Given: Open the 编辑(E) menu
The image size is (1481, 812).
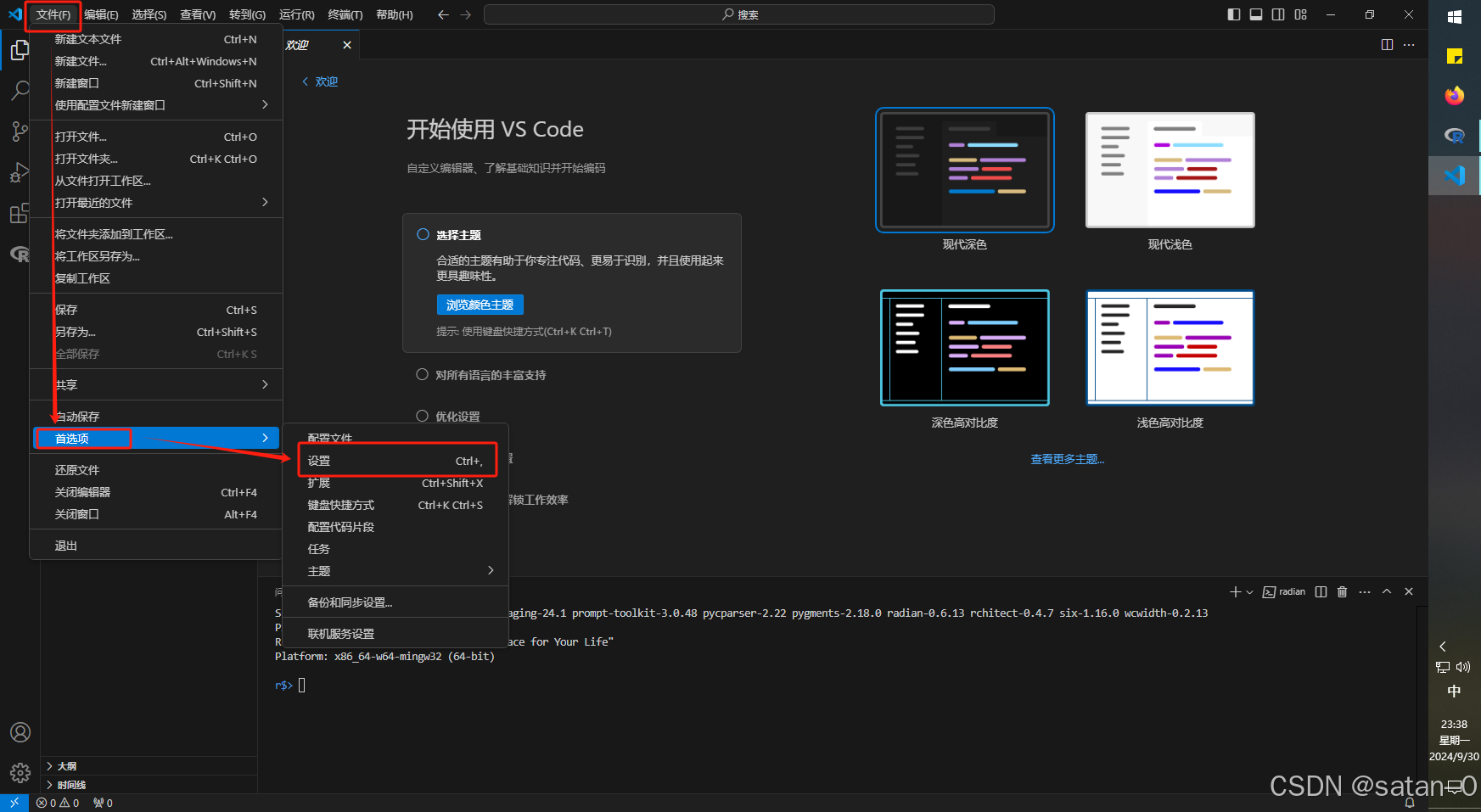Looking at the screenshot, I should 101,15.
